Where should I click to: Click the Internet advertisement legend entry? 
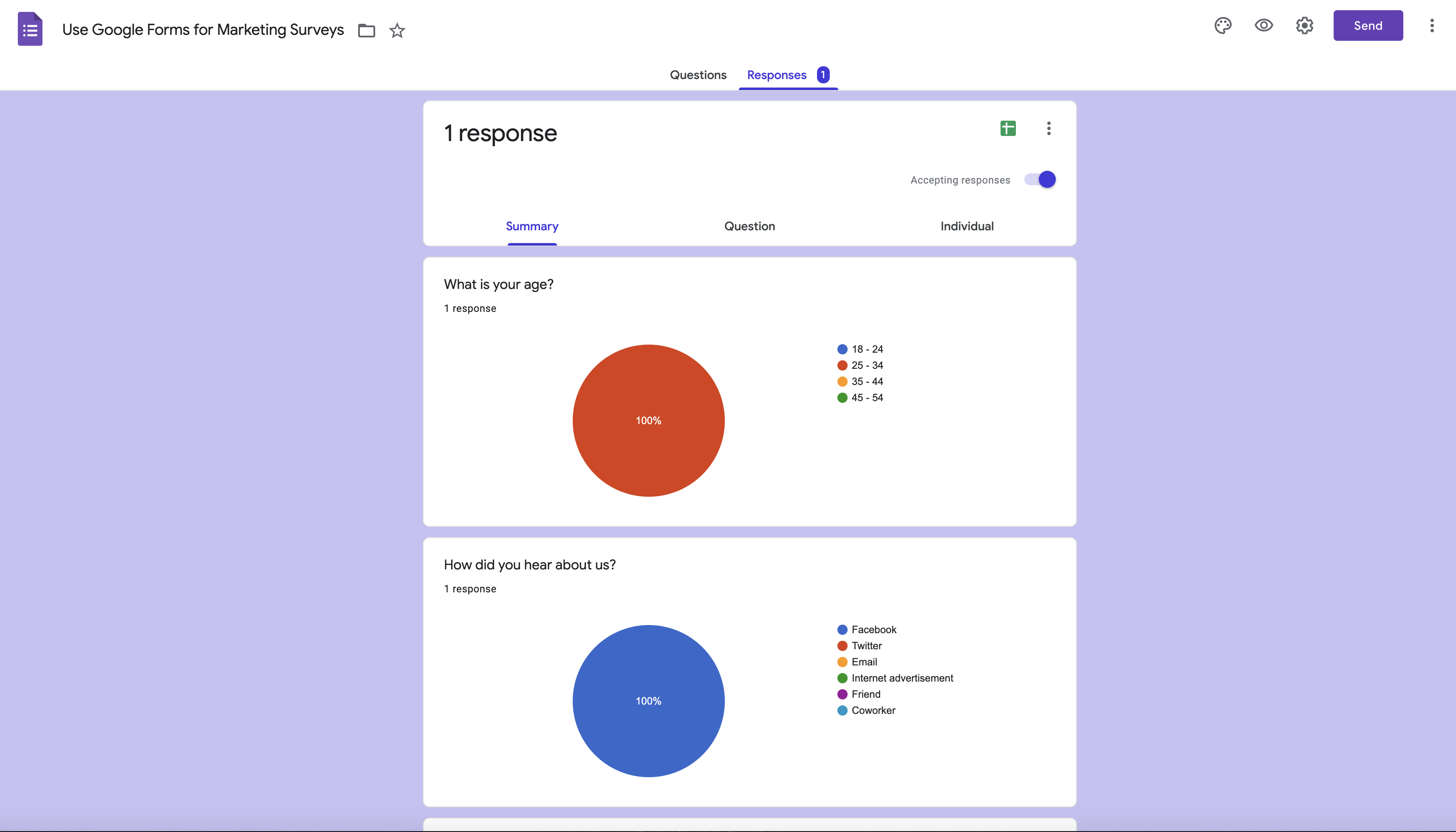click(x=902, y=678)
